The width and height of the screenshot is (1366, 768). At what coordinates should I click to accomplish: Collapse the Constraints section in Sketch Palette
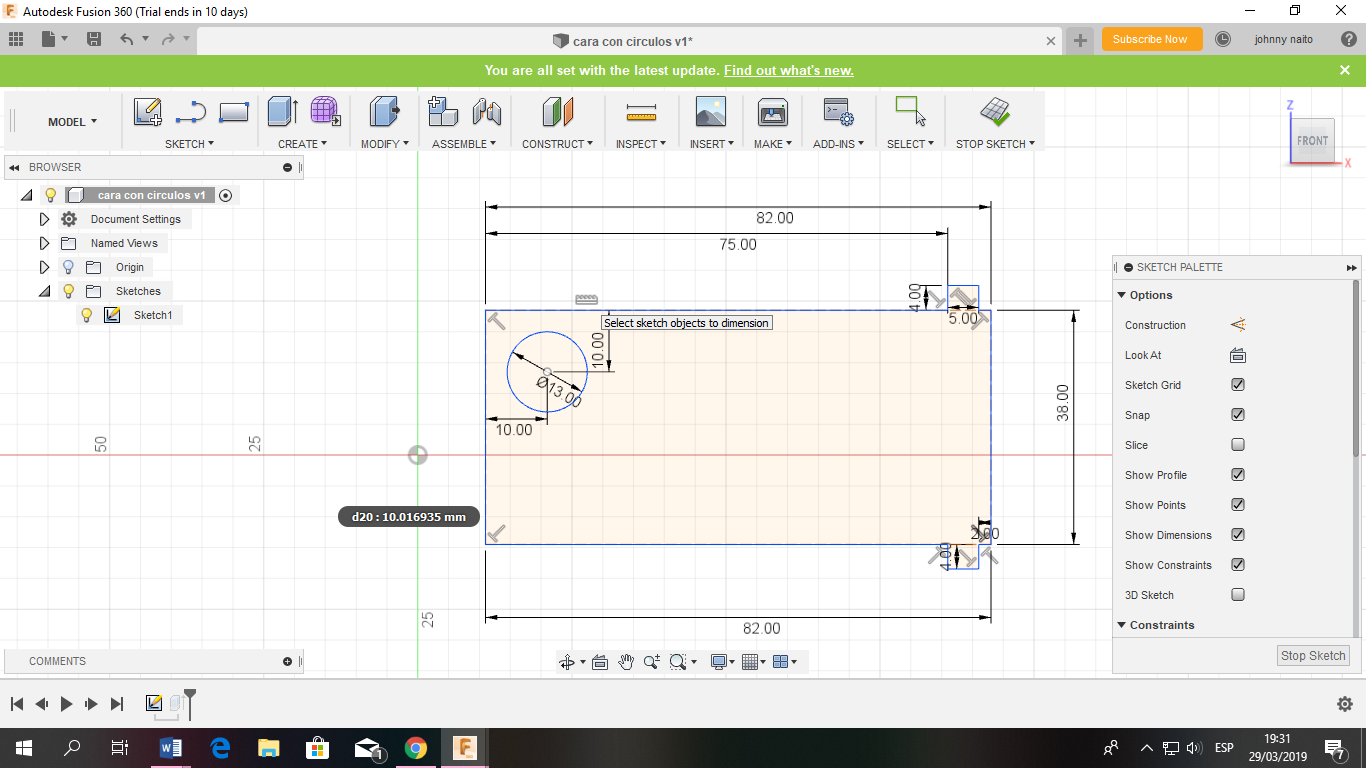pos(1121,625)
